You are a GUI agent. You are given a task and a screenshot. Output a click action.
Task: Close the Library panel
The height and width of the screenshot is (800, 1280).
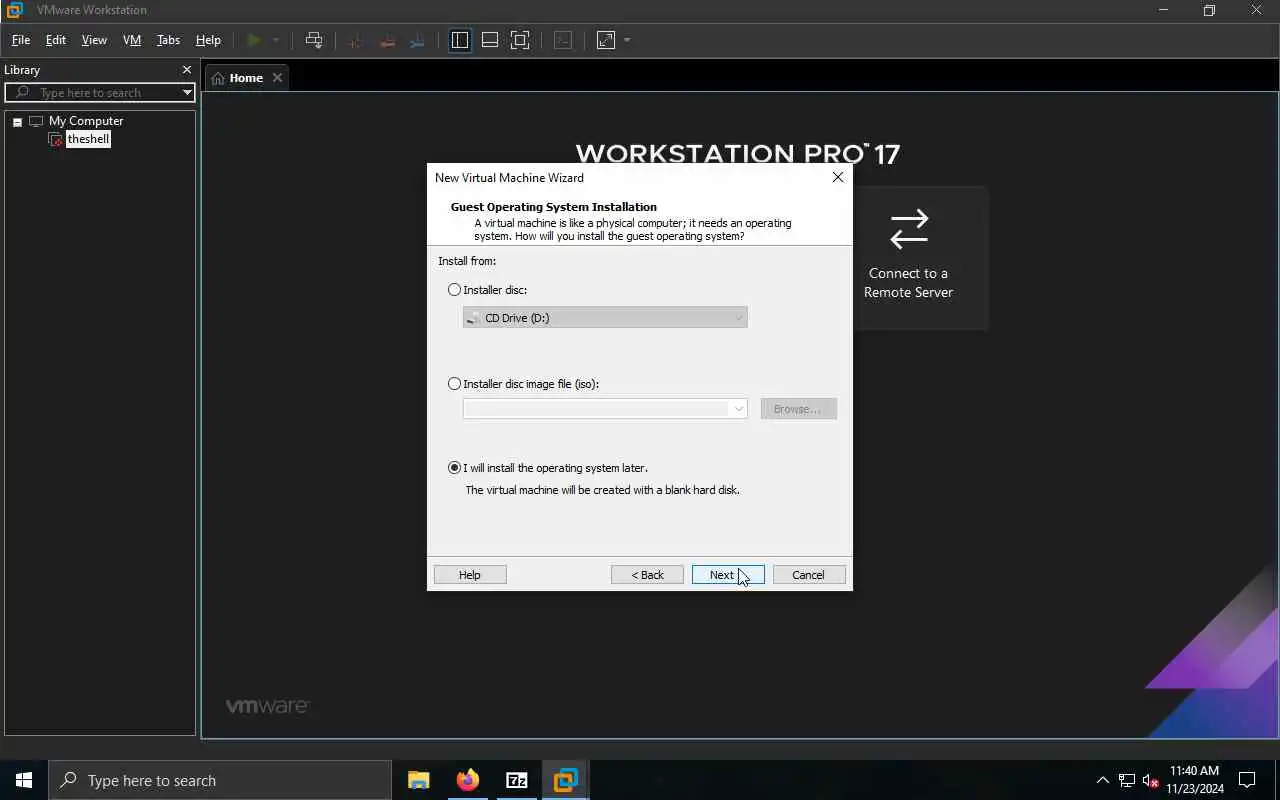coord(186,70)
